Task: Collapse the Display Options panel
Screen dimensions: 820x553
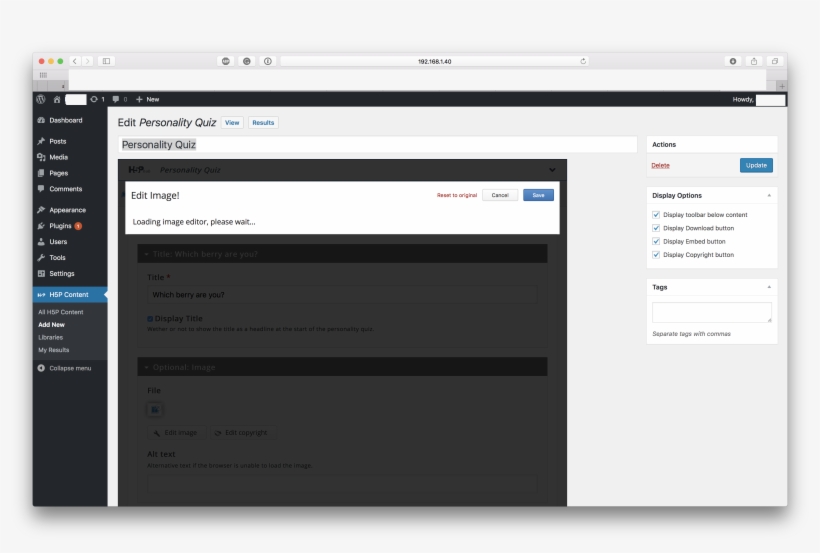Action: [769, 196]
